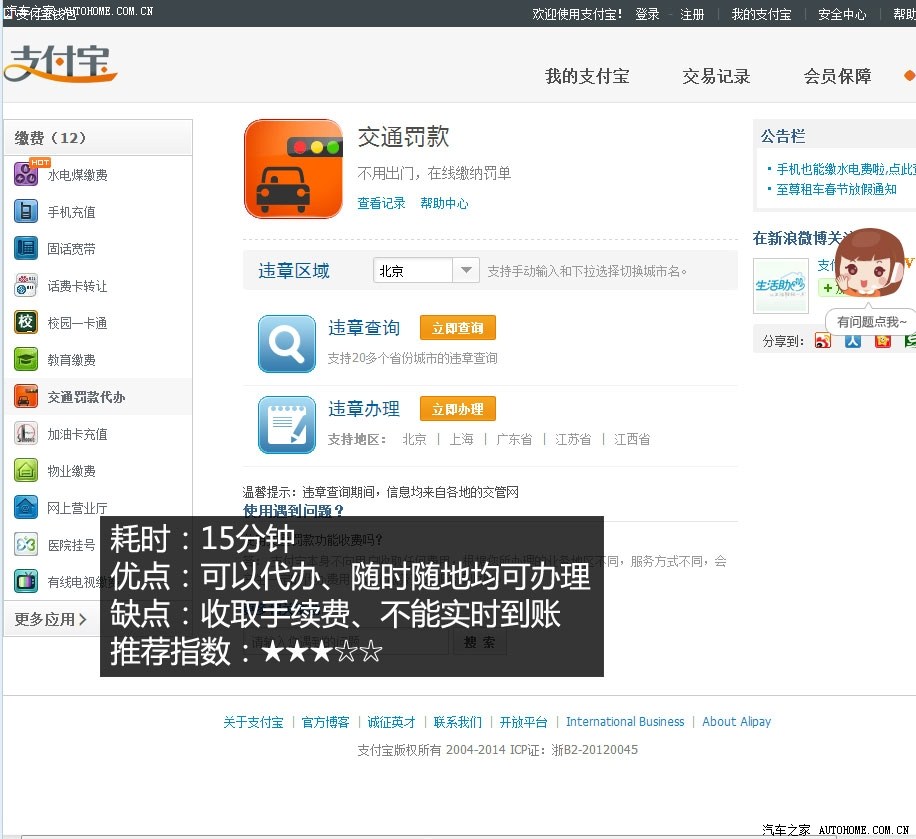The height and width of the screenshot is (839, 916).
Task: Open International Business footer link
Action: (625, 722)
